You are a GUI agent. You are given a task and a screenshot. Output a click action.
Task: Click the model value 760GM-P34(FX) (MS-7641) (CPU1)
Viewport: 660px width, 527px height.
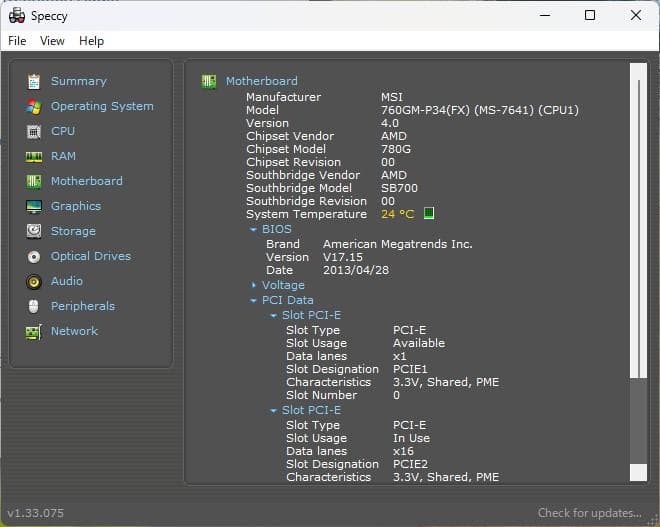point(480,110)
